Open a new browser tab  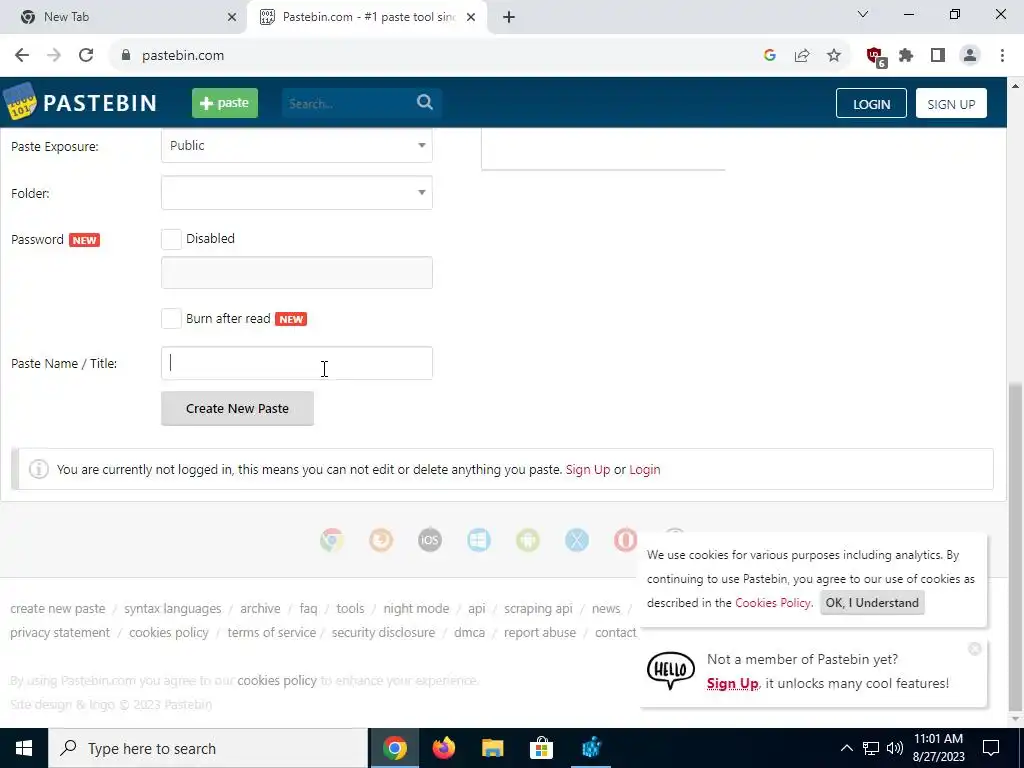click(509, 17)
